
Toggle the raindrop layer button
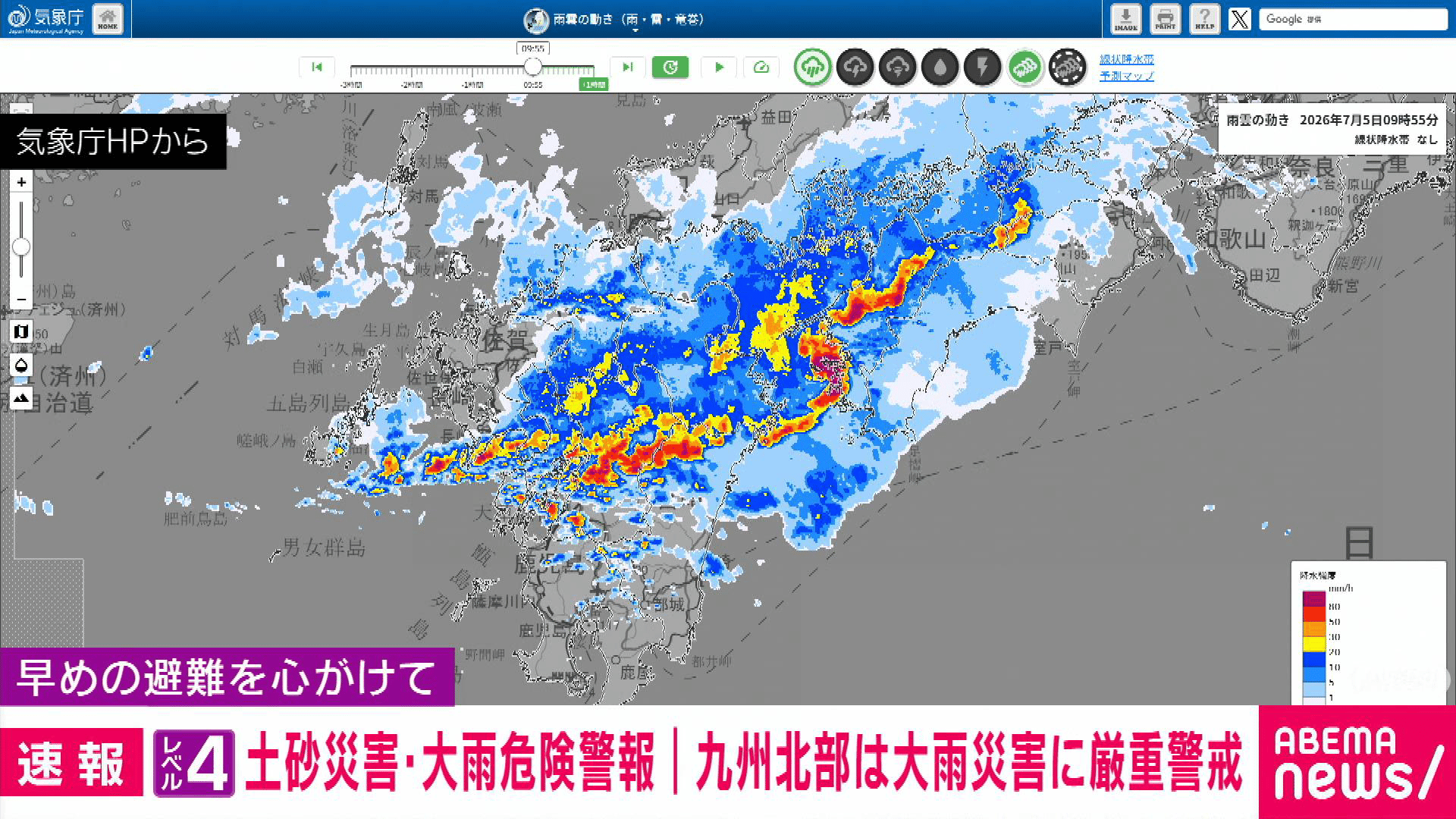940,67
